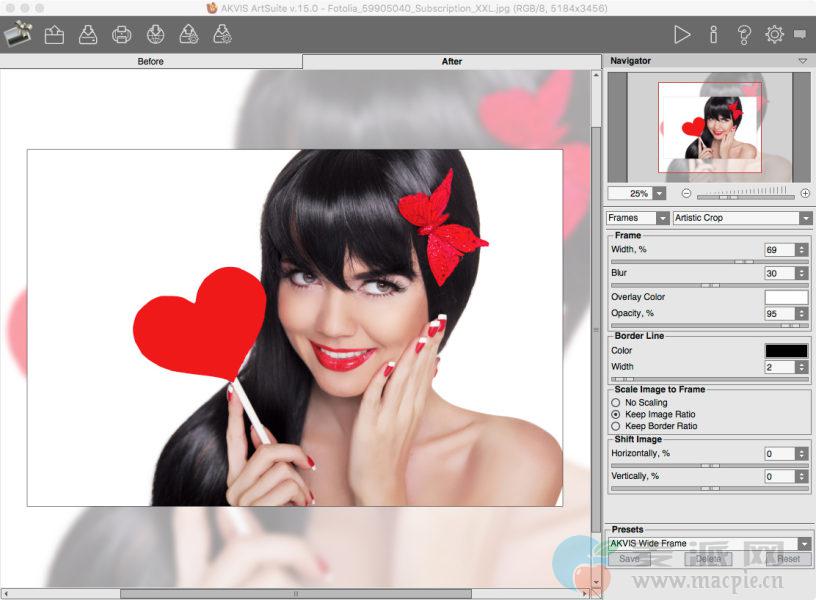Click the Open image icon in toolbar
Screen dimensions: 816x600
coord(54,36)
